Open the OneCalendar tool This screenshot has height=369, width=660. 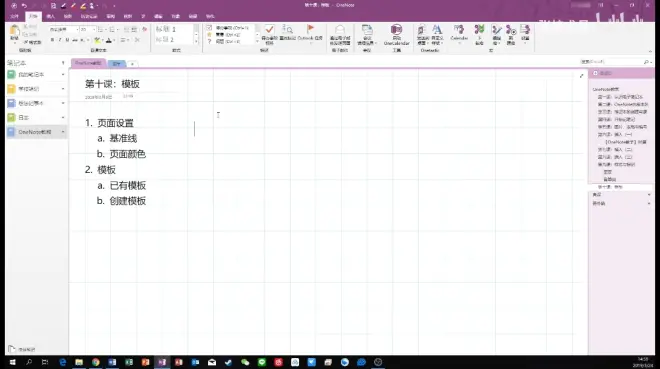tap(397, 35)
